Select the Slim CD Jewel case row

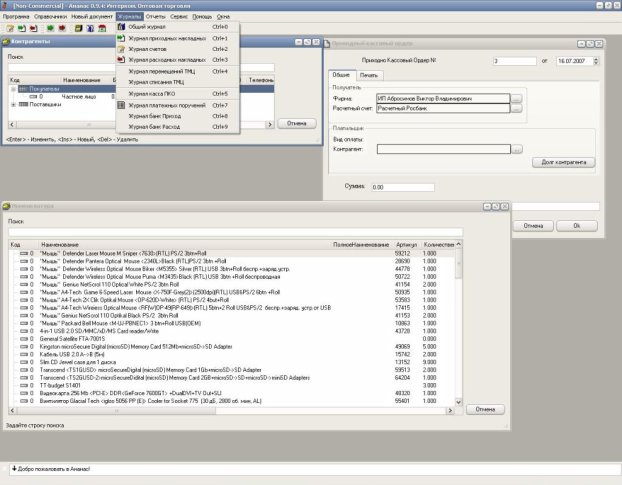point(232,362)
